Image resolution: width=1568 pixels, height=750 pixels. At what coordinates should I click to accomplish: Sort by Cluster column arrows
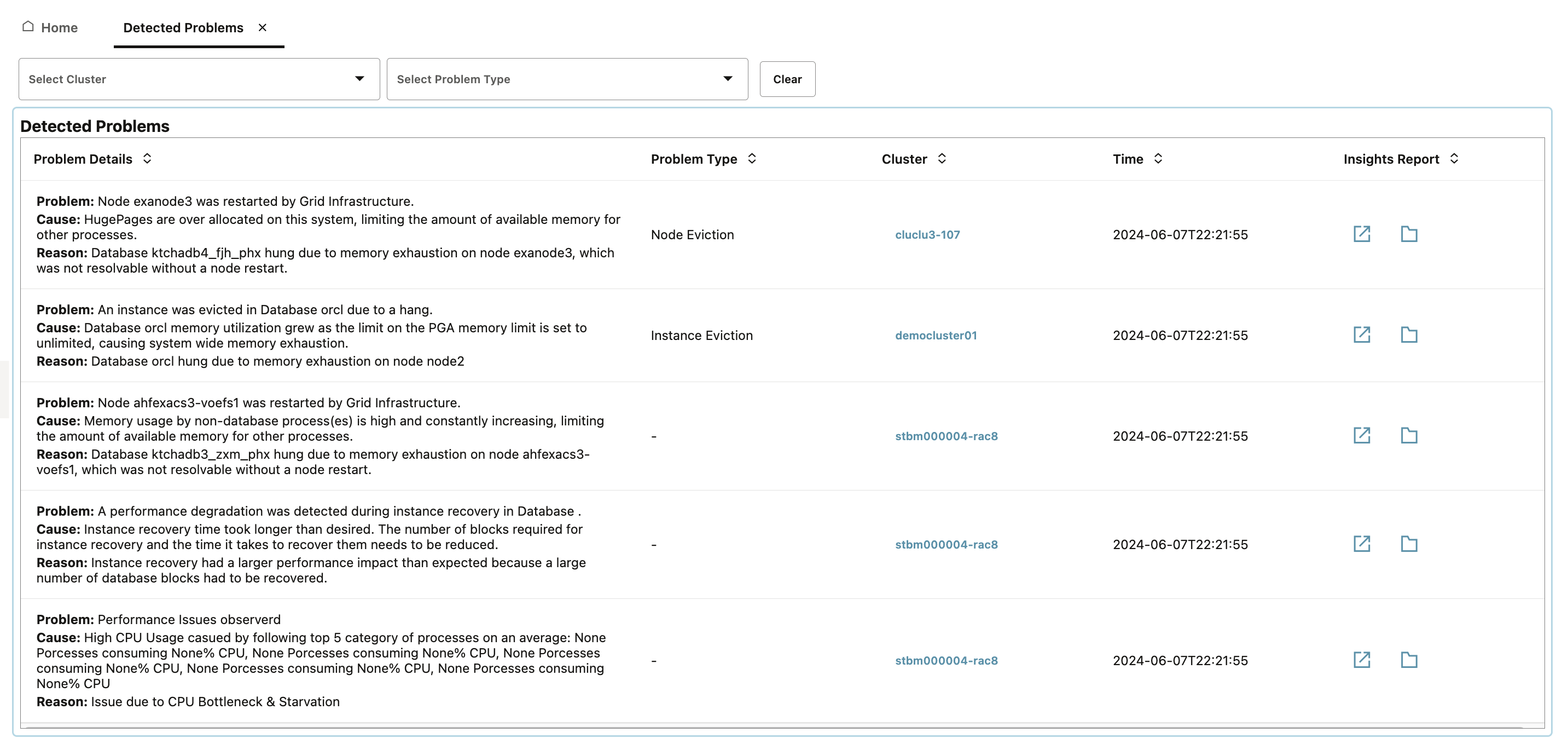click(942, 158)
